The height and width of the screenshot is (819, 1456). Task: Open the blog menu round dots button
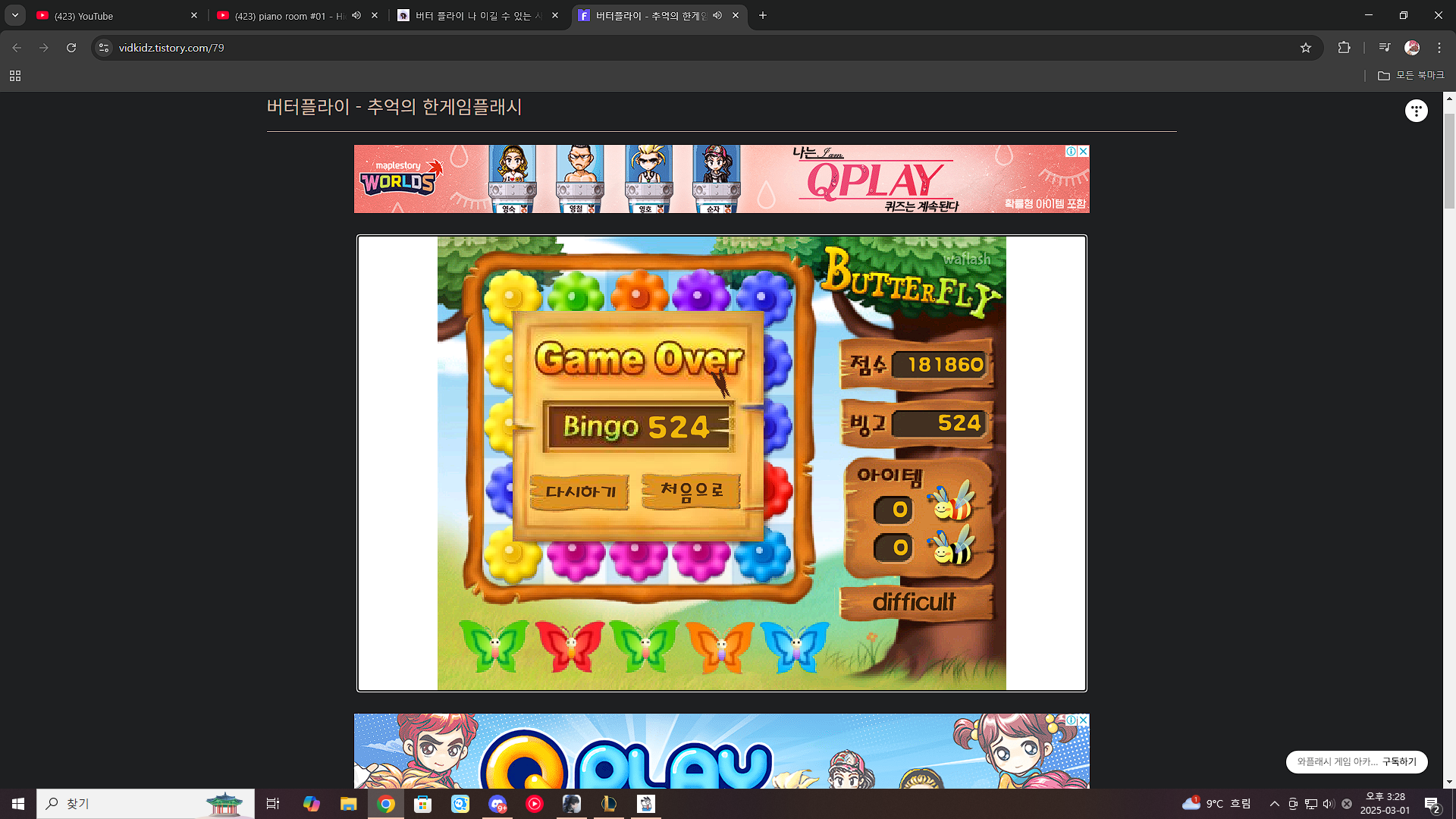[x=1416, y=111]
